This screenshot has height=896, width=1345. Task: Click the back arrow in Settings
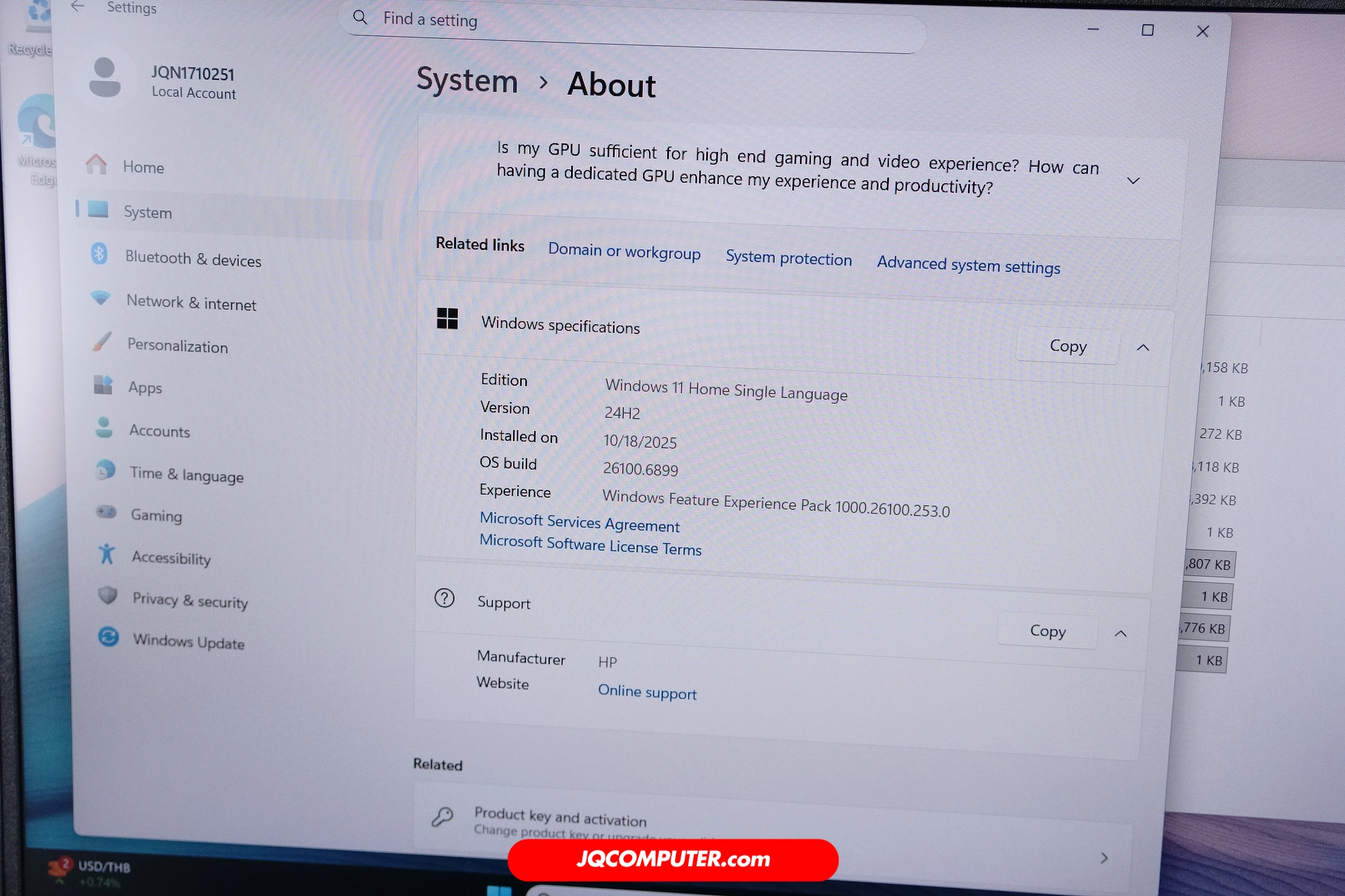click(x=77, y=7)
